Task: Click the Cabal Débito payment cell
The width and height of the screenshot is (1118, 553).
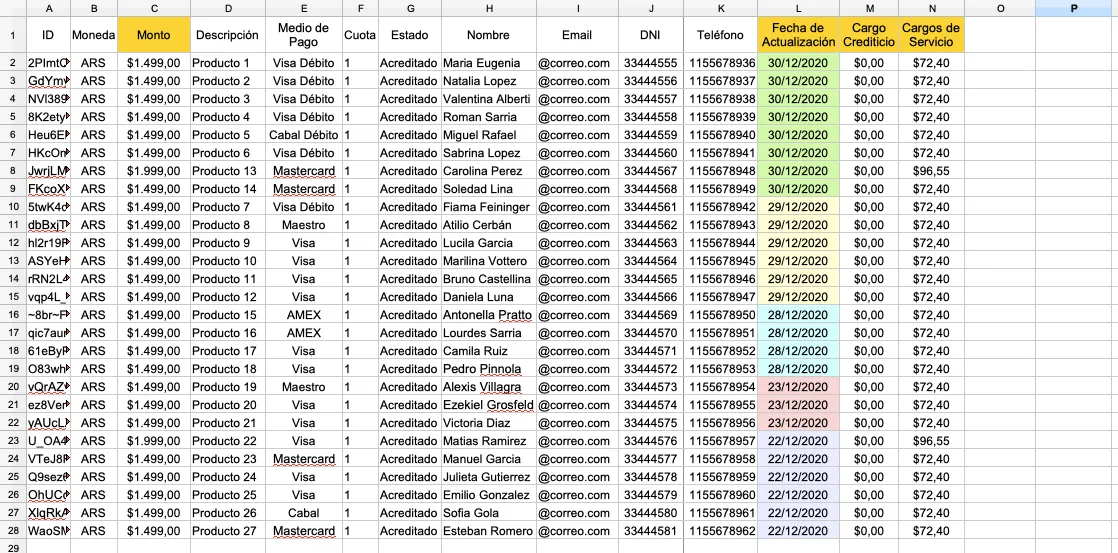Action: tap(303, 135)
